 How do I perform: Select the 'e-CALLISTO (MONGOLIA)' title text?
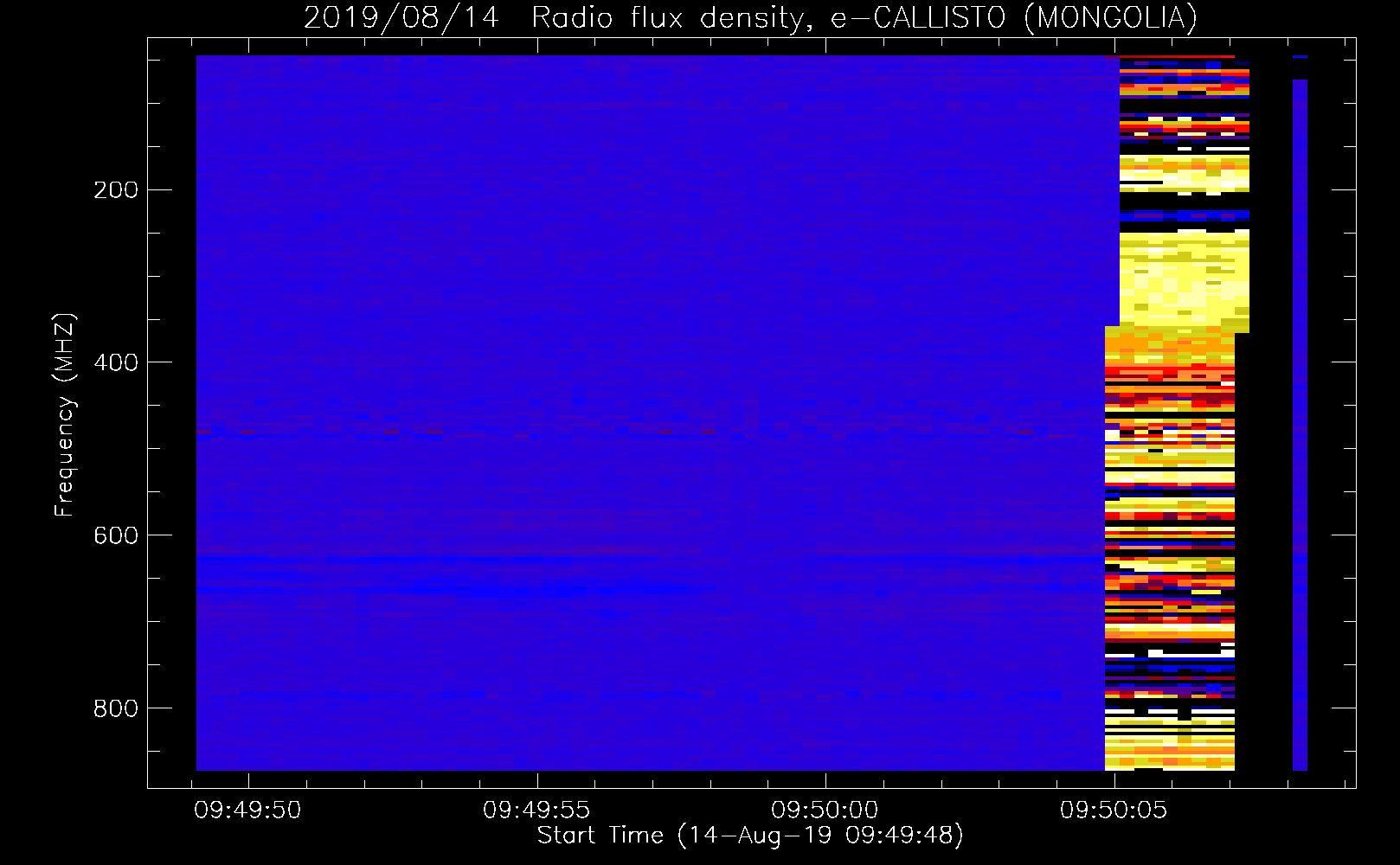pos(1014,17)
